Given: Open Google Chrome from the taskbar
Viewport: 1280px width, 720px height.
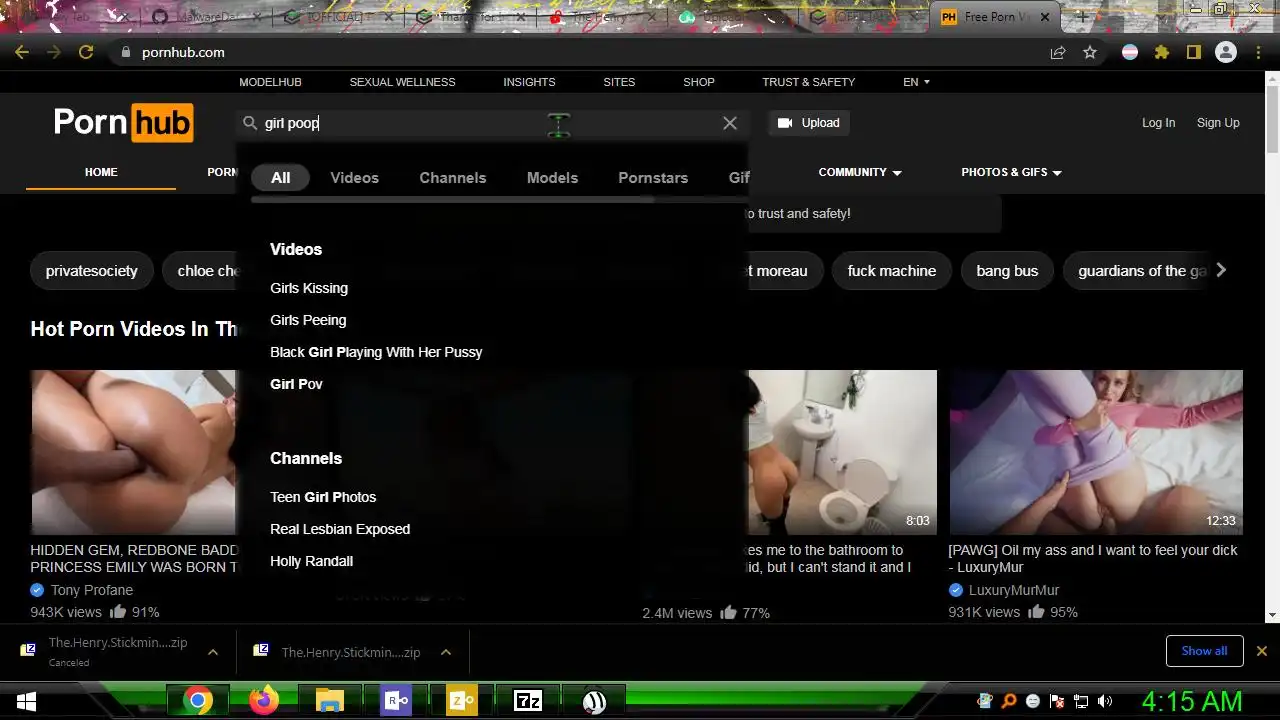Looking at the screenshot, I should (198, 701).
